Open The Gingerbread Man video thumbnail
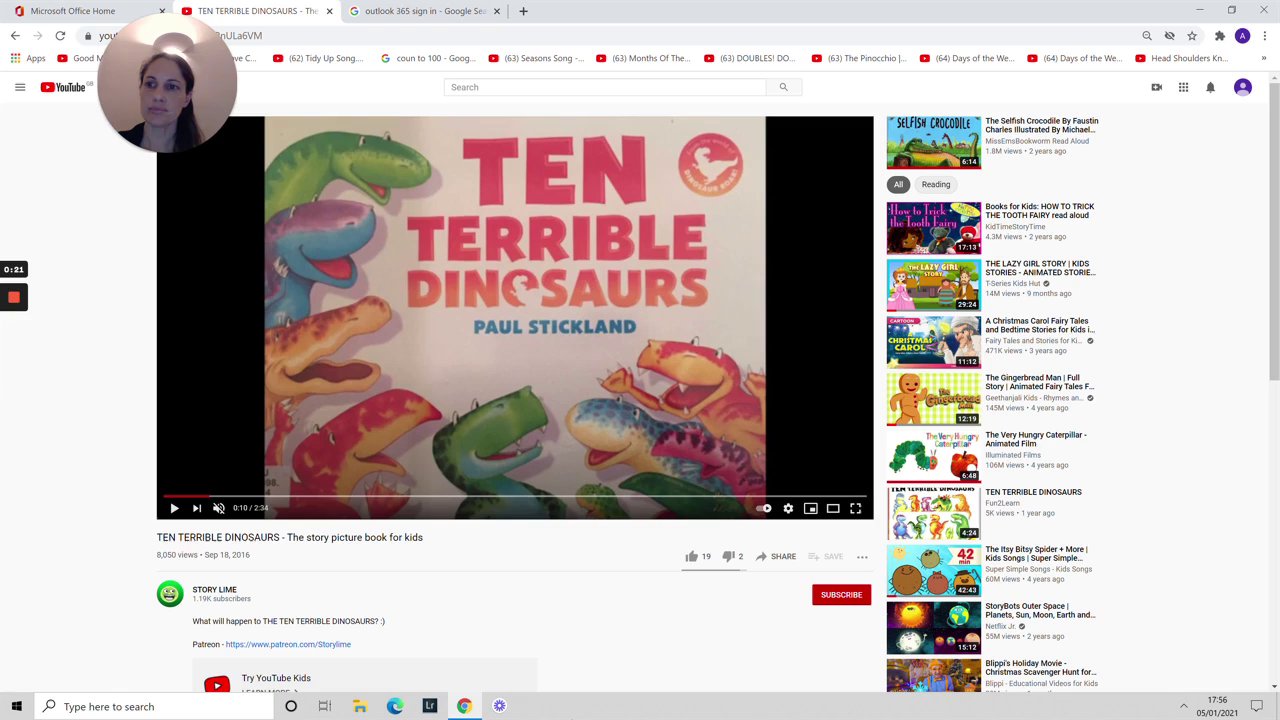The width and height of the screenshot is (1280, 720). click(x=934, y=398)
